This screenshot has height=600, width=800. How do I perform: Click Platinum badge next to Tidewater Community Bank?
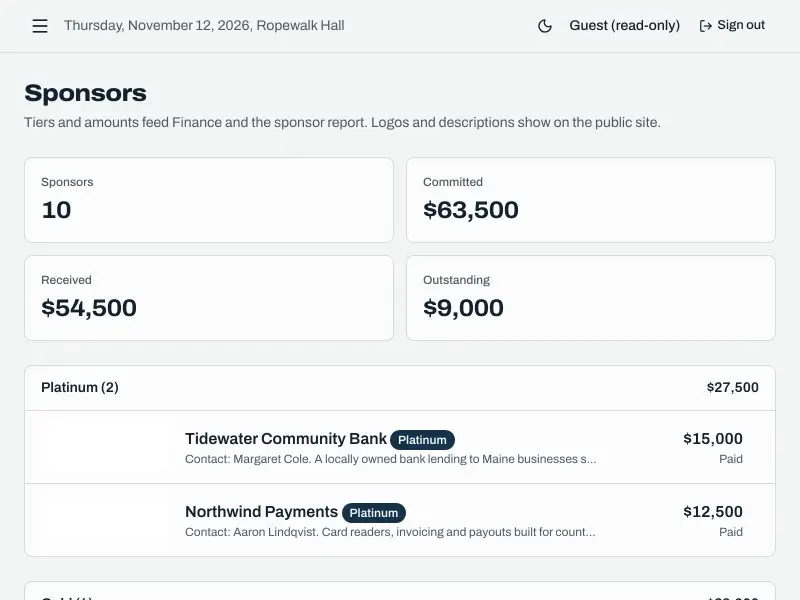coord(422,440)
